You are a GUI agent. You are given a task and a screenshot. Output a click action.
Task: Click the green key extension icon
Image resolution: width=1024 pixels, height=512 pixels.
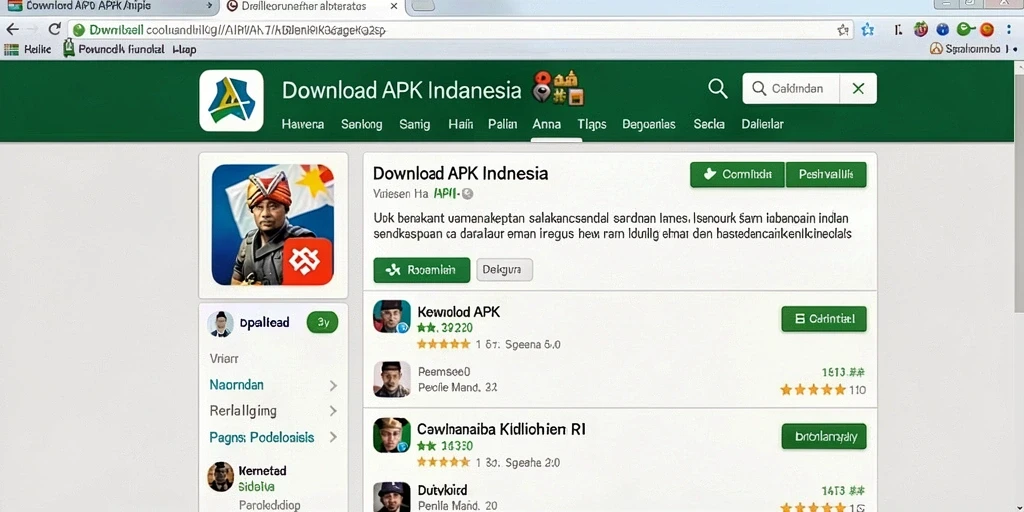click(x=965, y=29)
